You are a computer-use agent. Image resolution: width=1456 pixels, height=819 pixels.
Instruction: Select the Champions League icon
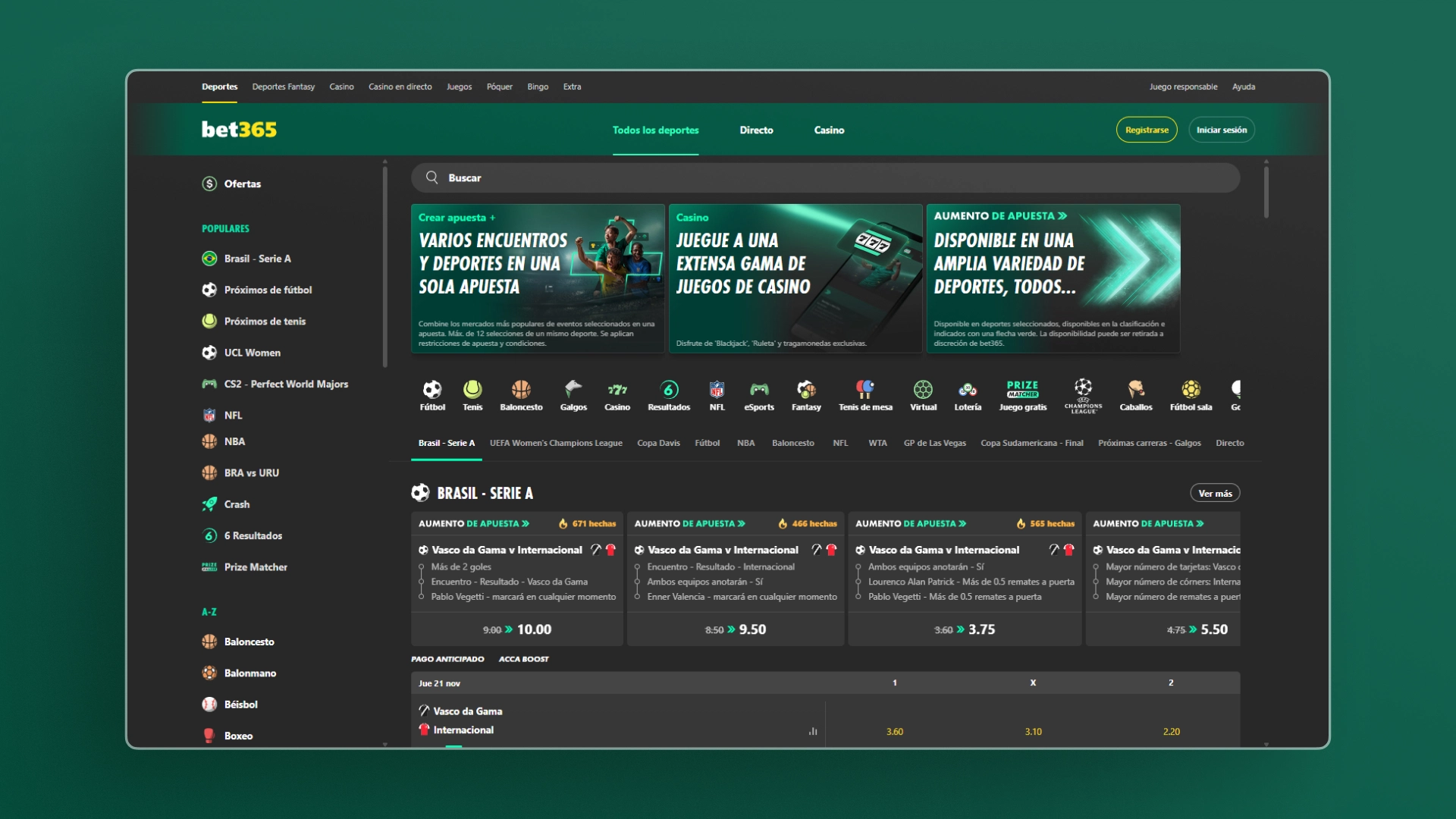pyautogui.click(x=1083, y=395)
